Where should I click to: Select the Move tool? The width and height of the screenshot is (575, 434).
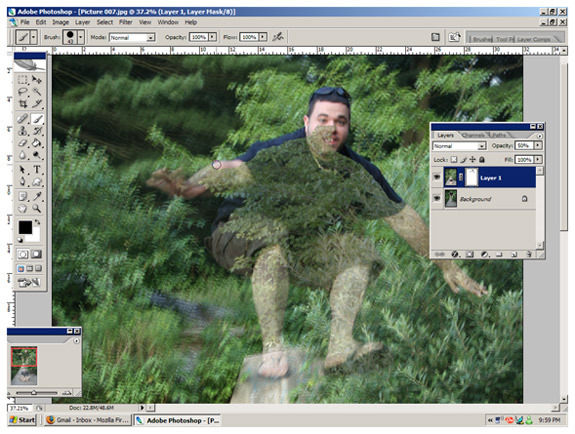[x=36, y=80]
